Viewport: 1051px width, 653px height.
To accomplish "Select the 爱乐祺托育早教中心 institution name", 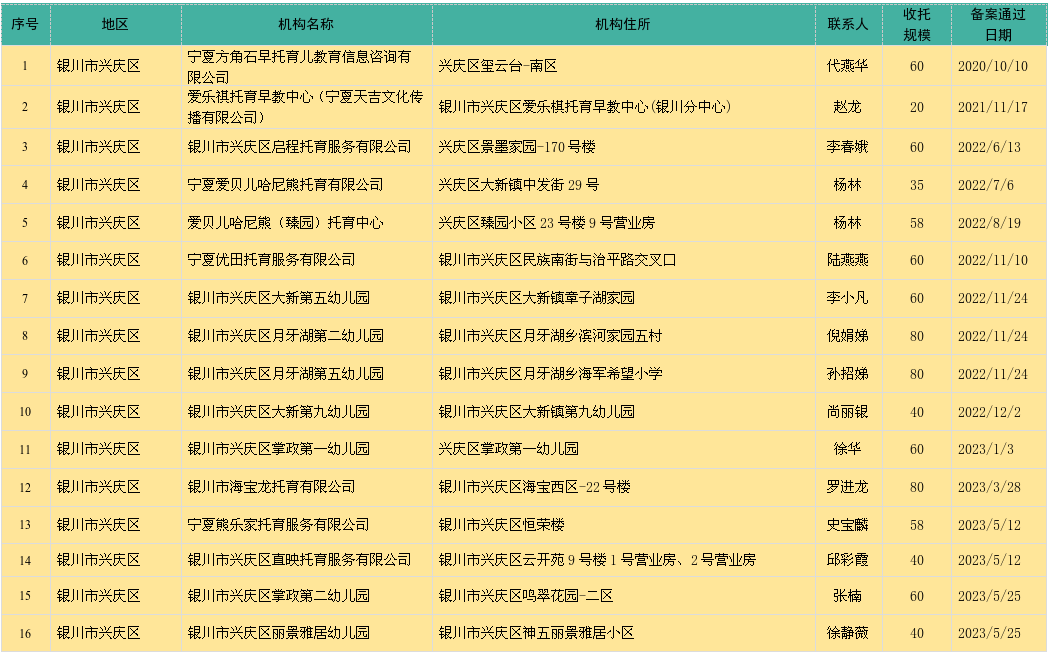I will pyautogui.click(x=305, y=108).
